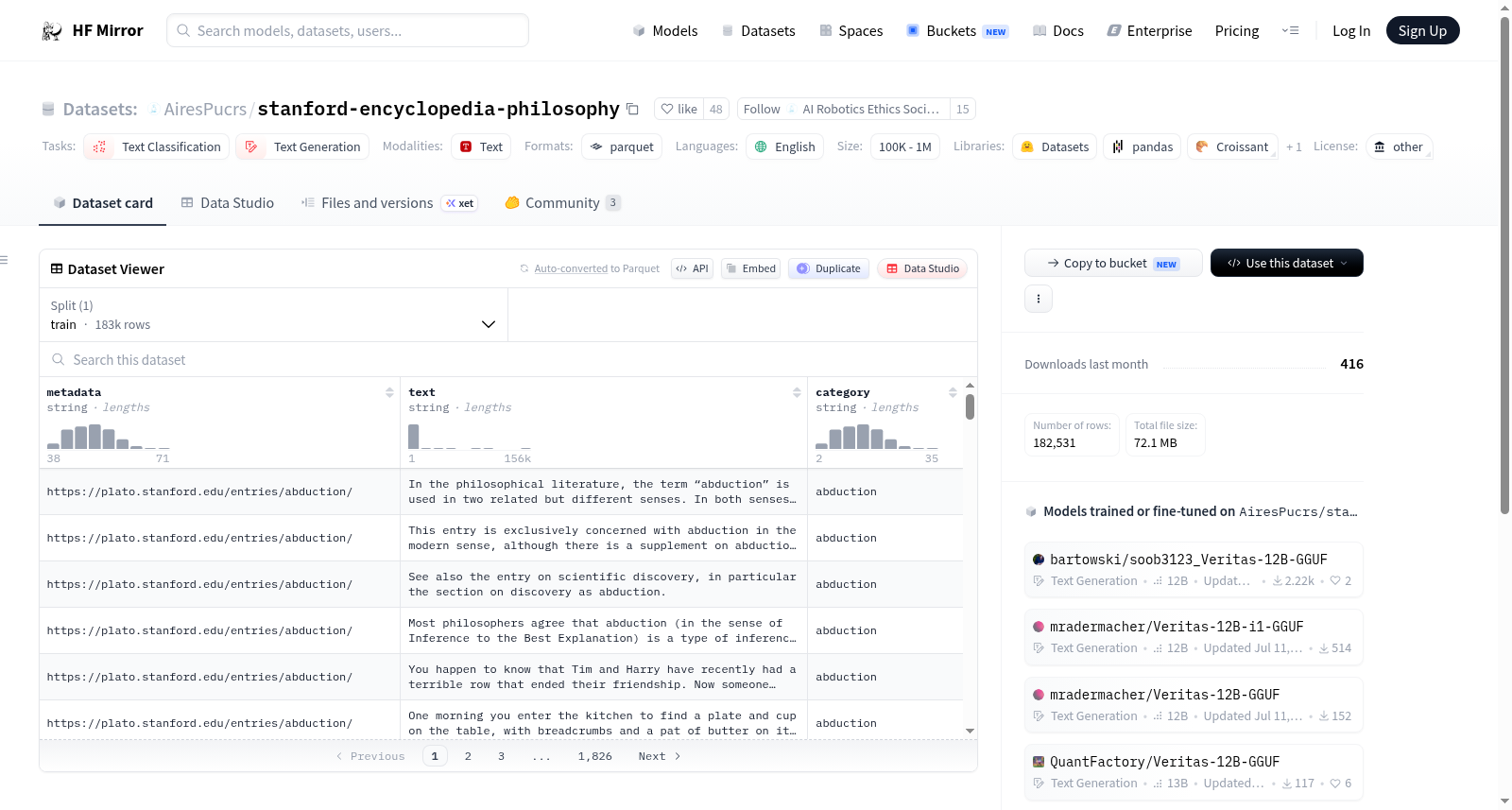
Task: Open the Buckets nav item
Action: coord(957,30)
